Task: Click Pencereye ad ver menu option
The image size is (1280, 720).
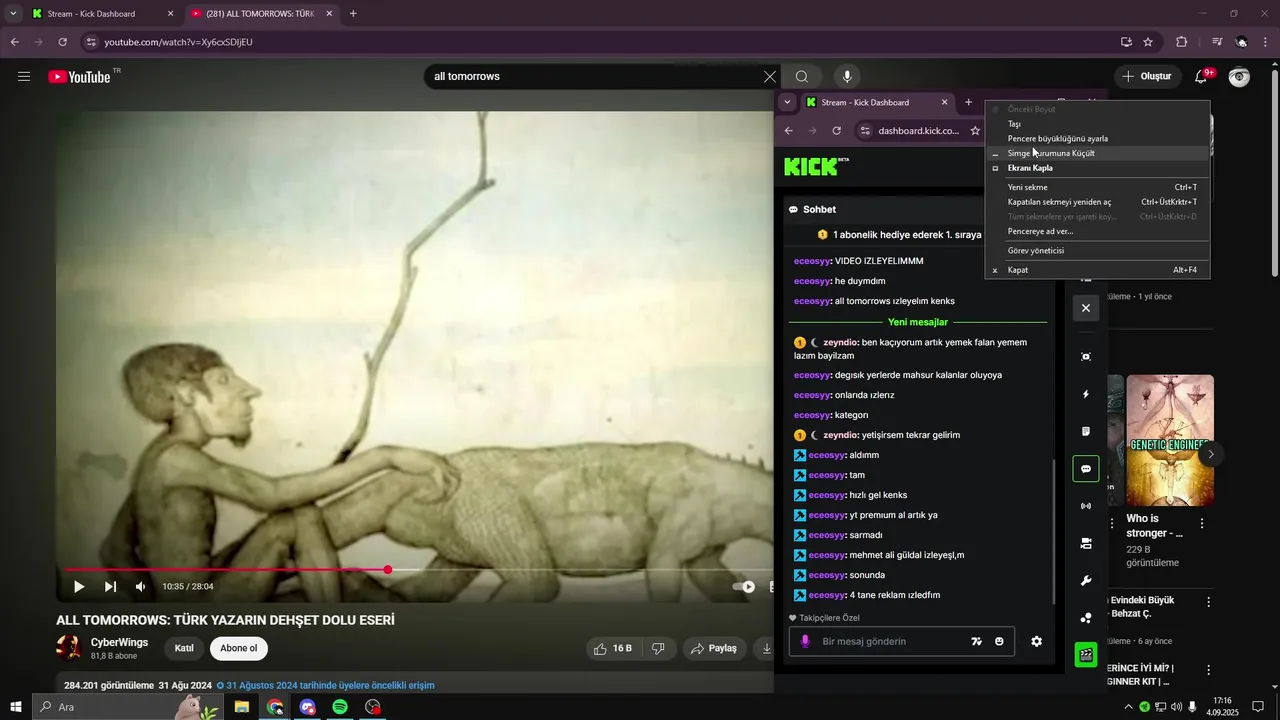Action: (x=1098, y=231)
